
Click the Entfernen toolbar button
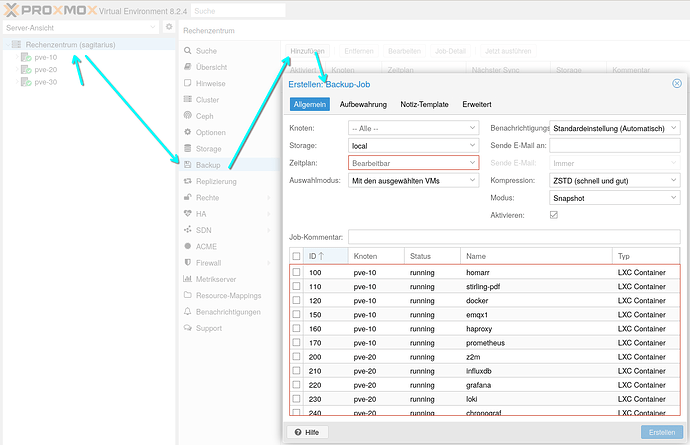pos(359,51)
